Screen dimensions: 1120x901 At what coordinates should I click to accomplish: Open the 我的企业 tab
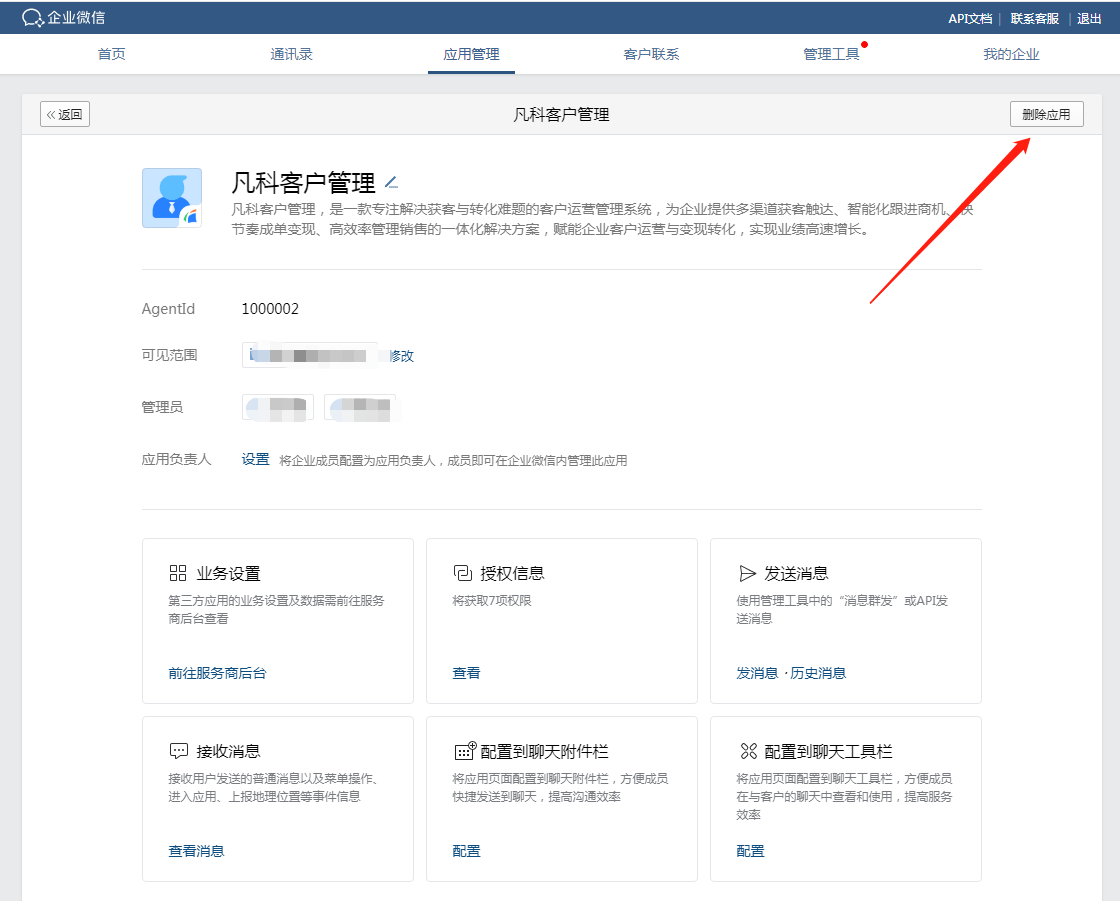tap(1011, 54)
